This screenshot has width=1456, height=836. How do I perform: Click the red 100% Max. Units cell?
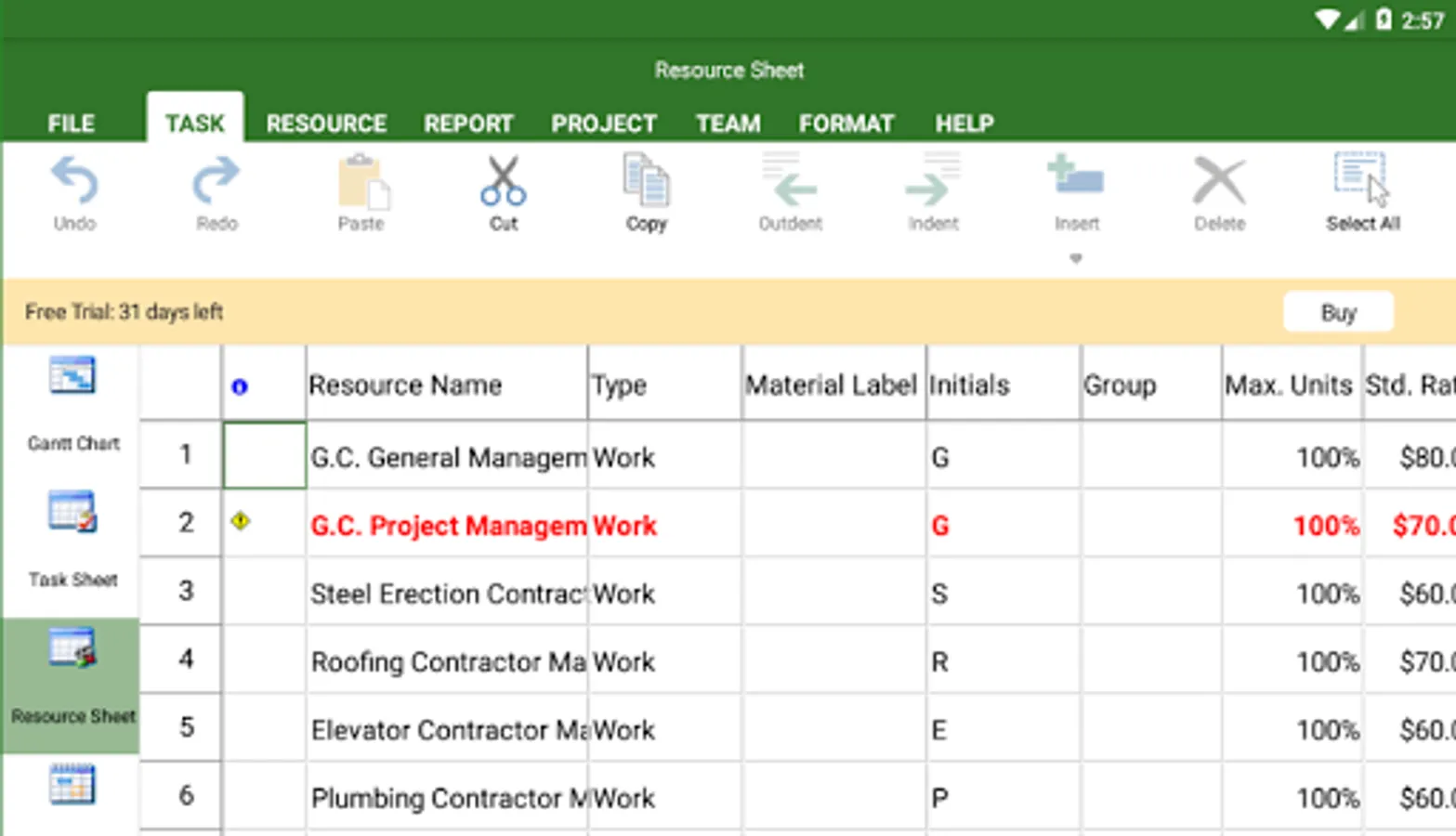[1292, 524]
